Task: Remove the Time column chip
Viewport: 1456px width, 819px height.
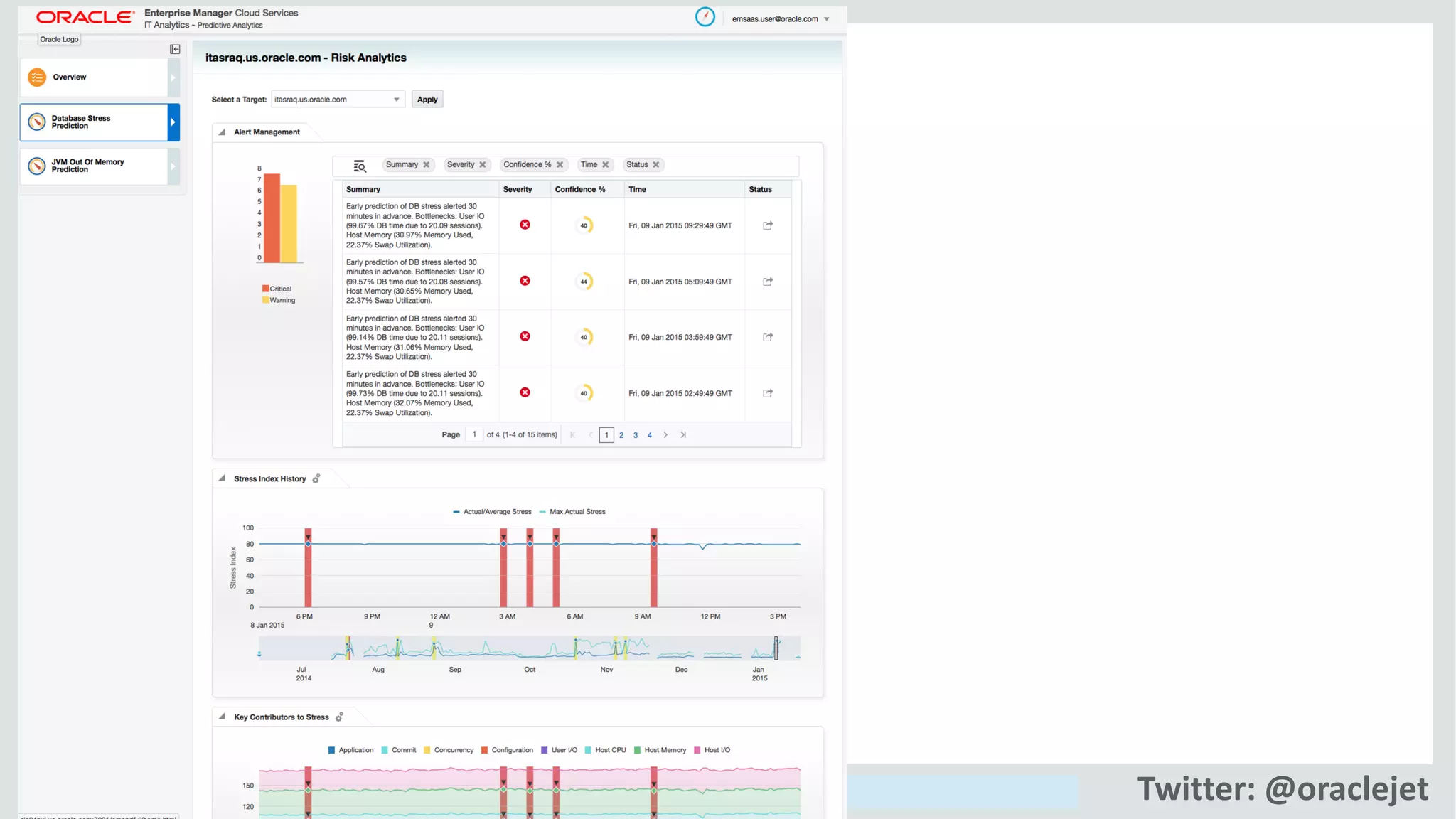Action: tap(606, 165)
